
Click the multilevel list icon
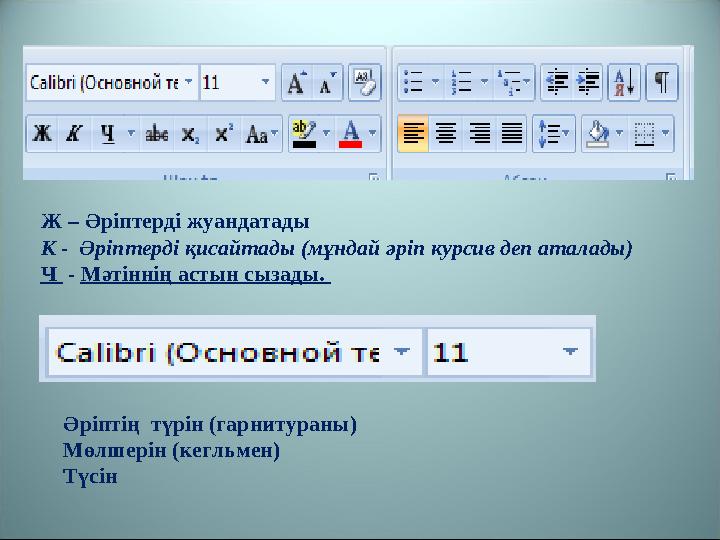point(514,83)
